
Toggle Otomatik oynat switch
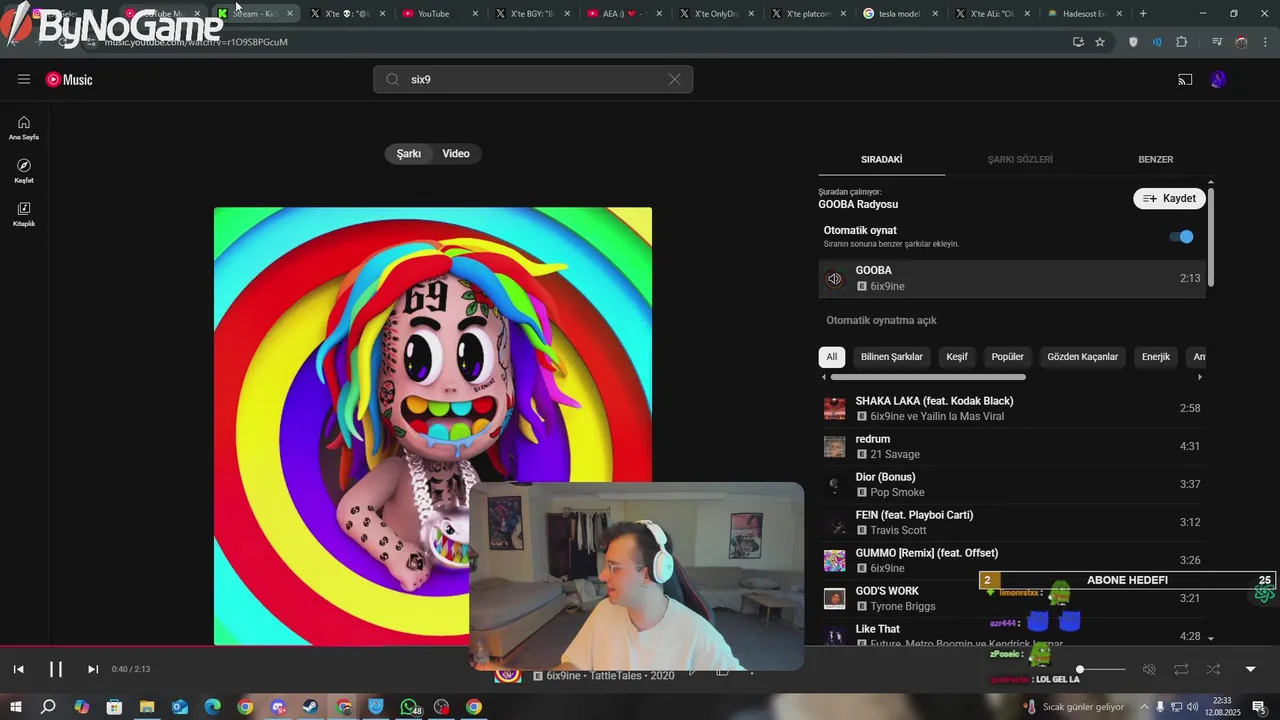tap(1181, 237)
